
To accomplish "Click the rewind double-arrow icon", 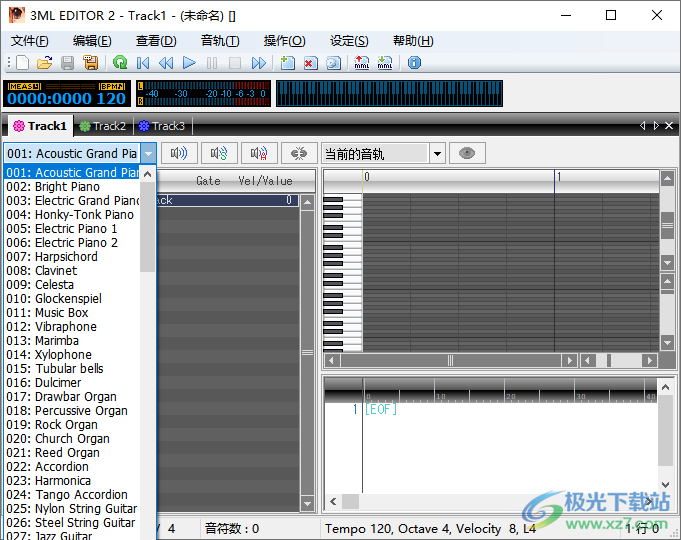I will coord(166,63).
